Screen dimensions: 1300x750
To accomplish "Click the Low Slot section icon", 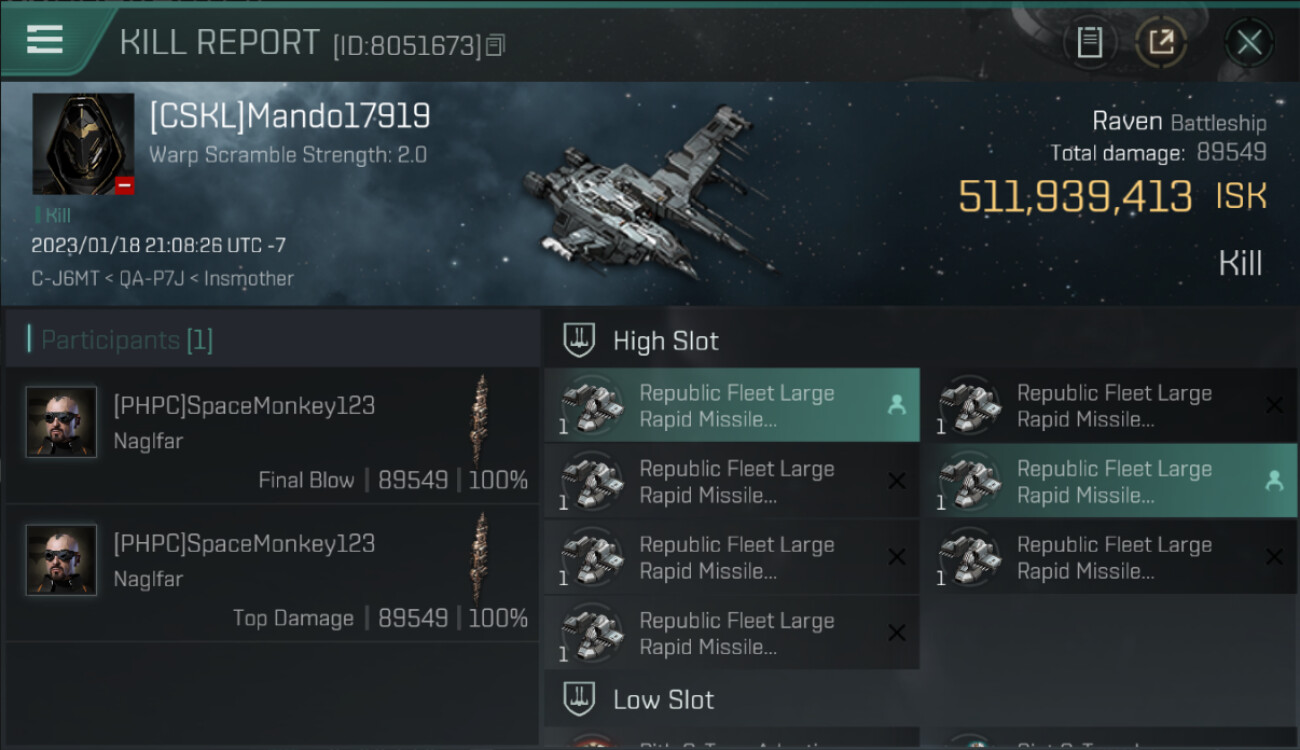I will tap(580, 699).
